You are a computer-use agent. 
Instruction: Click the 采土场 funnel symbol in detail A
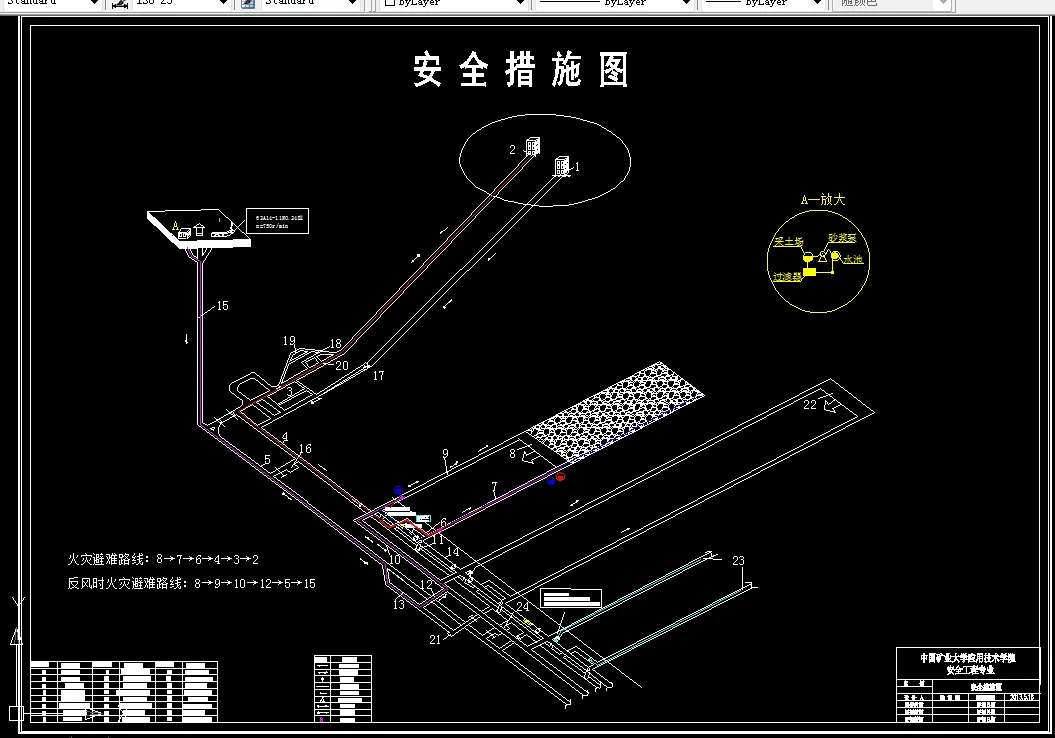point(808,257)
